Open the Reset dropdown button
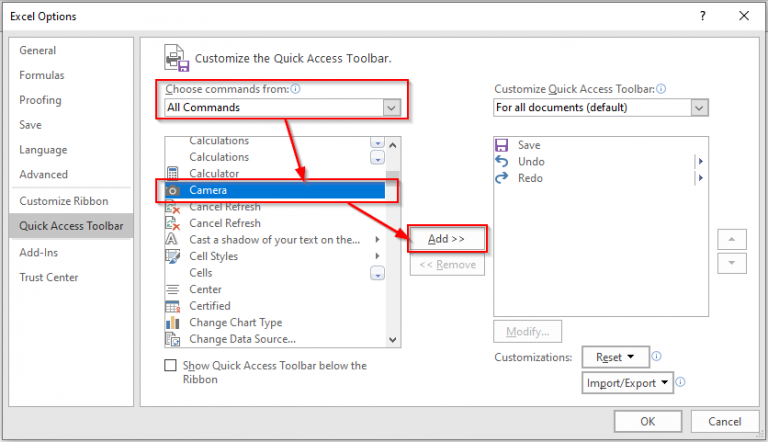The height and width of the screenshot is (442, 768). [616, 357]
